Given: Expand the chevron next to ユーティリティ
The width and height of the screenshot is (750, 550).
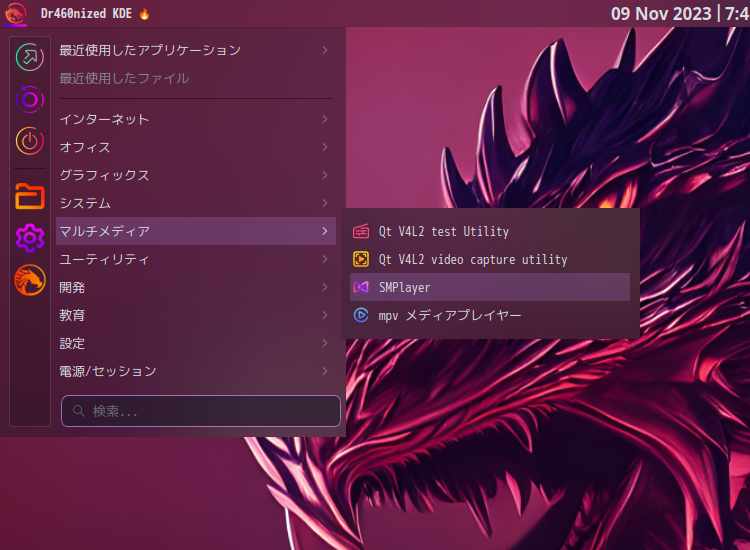Looking at the screenshot, I should point(325,259).
